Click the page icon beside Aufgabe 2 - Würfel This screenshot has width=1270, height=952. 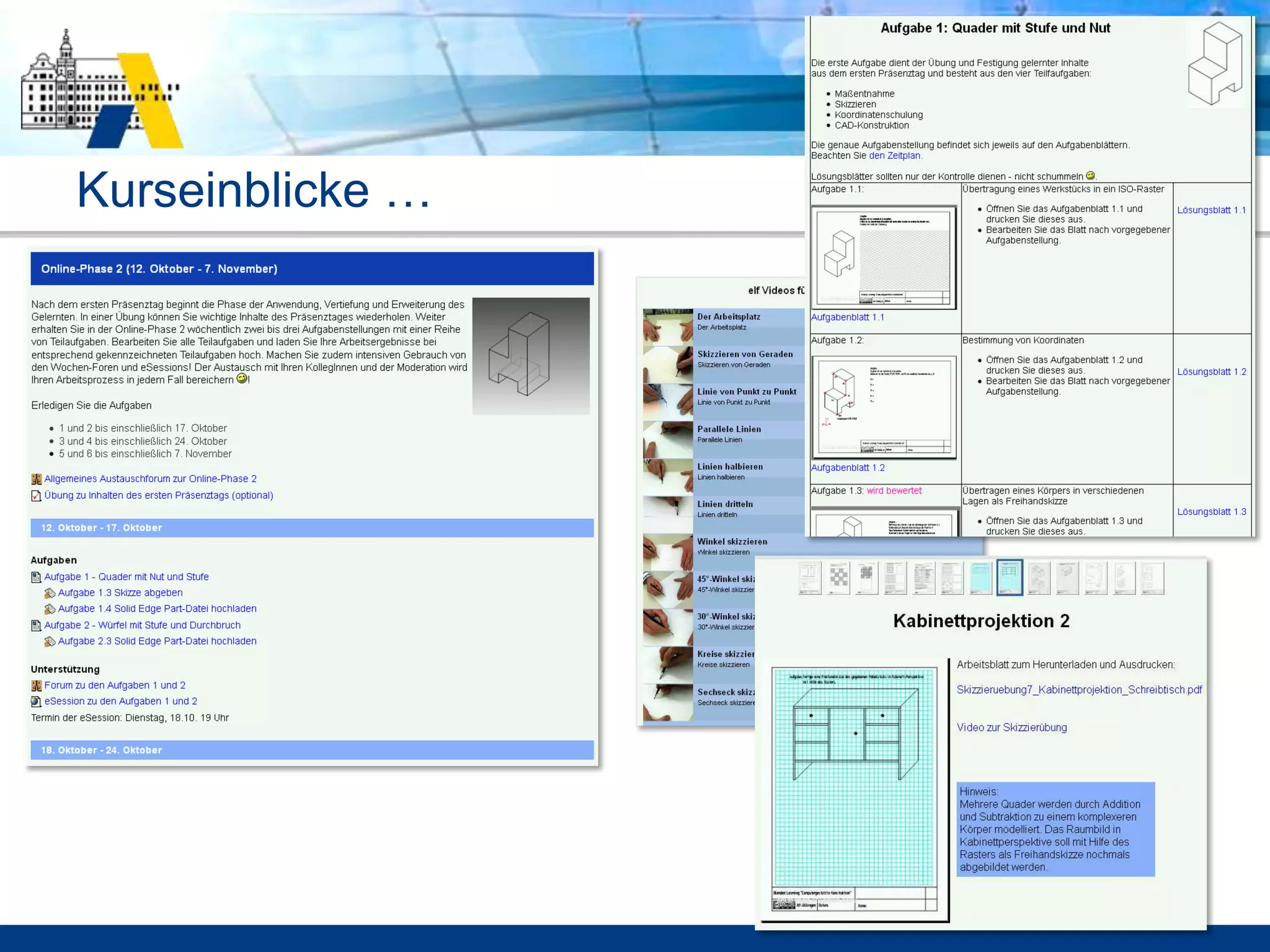click(x=37, y=625)
